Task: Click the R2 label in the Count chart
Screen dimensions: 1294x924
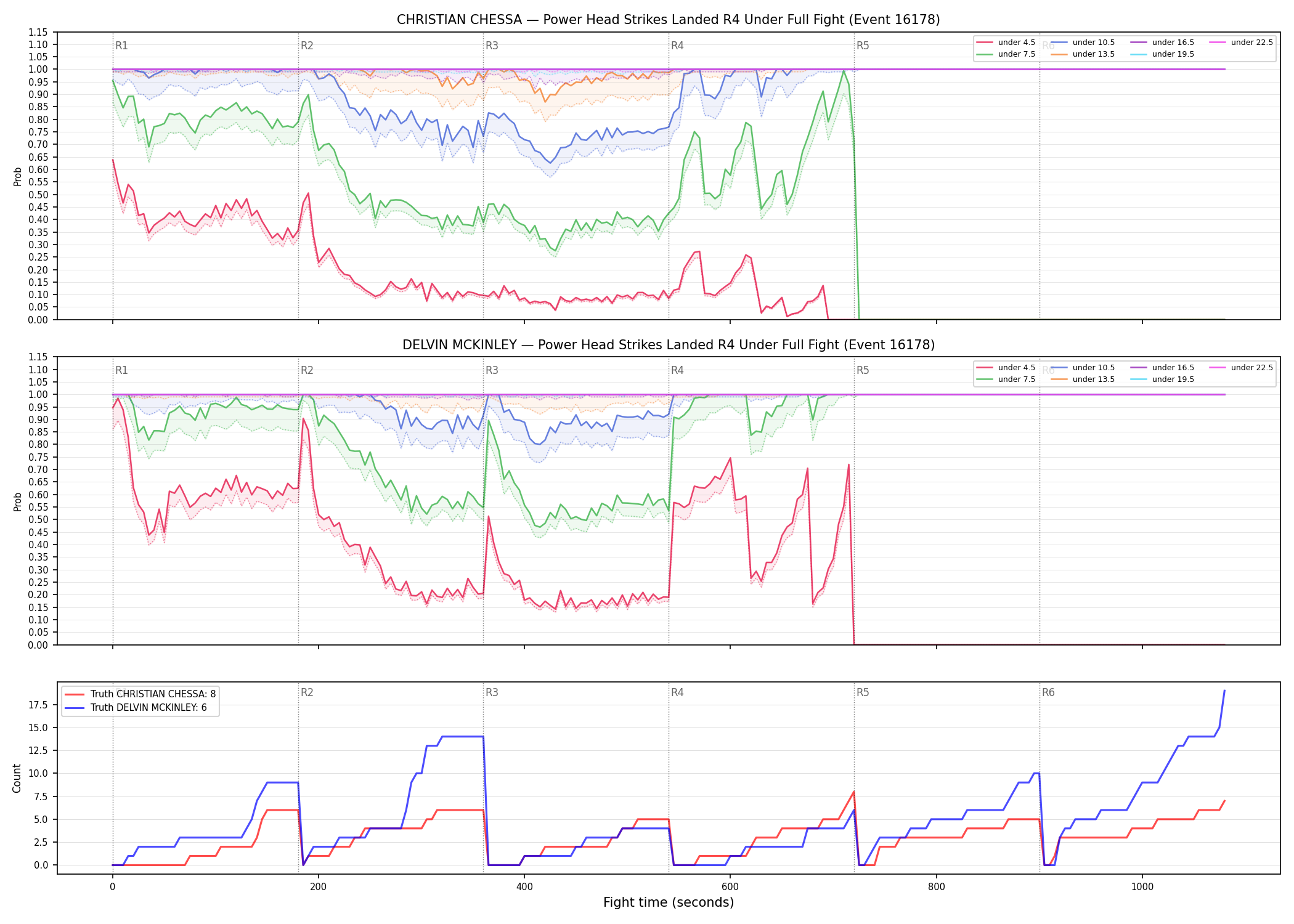Action: (x=307, y=692)
